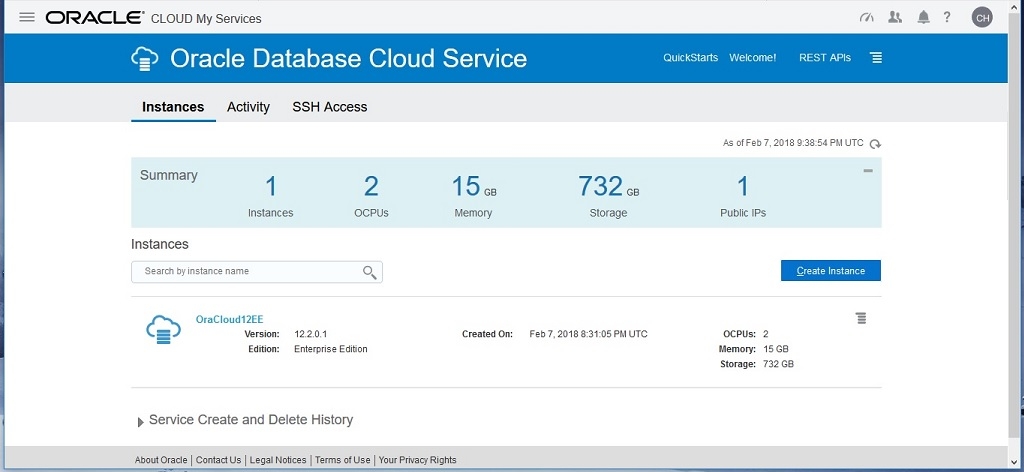The height and width of the screenshot is (472, 1024).
Task: Open the Contact Us footer link
Action: pyautogui.click(x=218, y=460)
